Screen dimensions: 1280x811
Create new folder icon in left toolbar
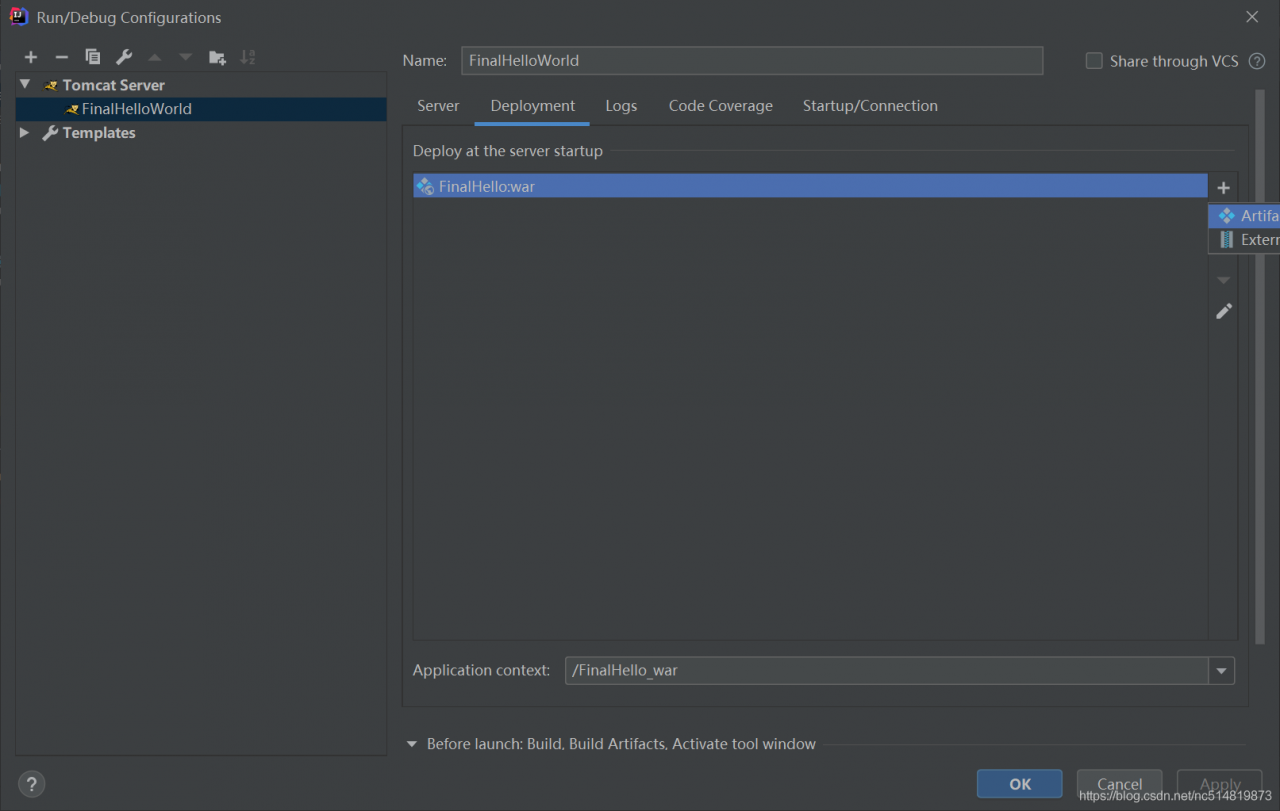click(x=217, y=57)
